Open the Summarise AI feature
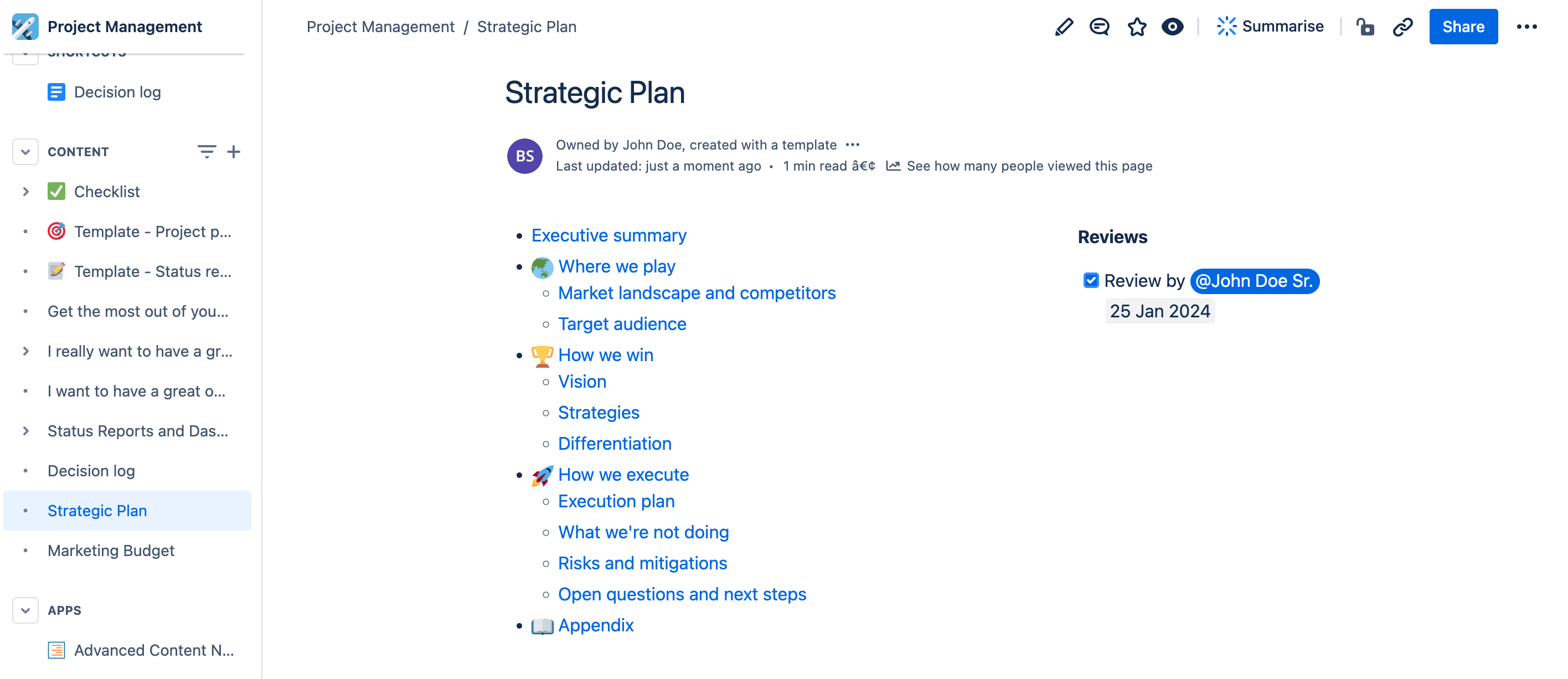Screen dimensions: 1568x679 (1270, 26)
